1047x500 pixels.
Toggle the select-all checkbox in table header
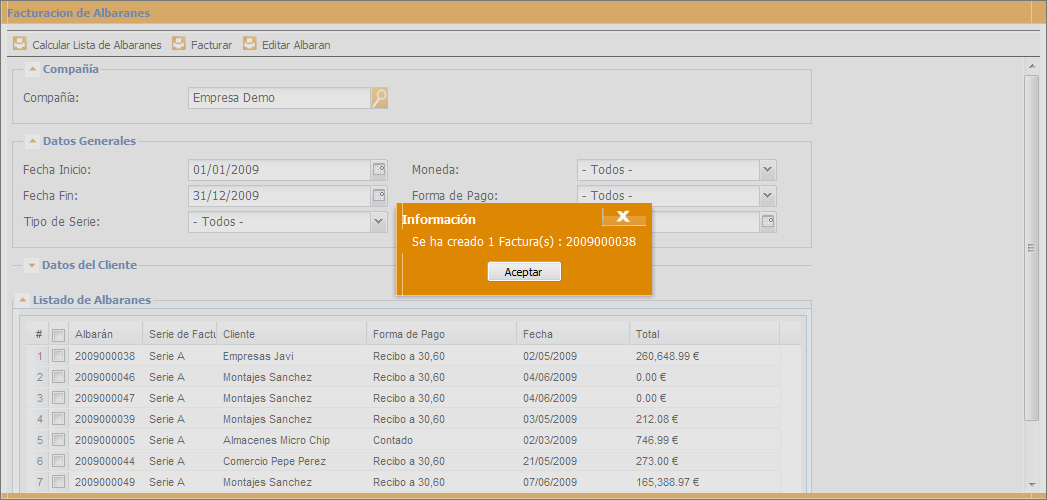tap(58, 335)
